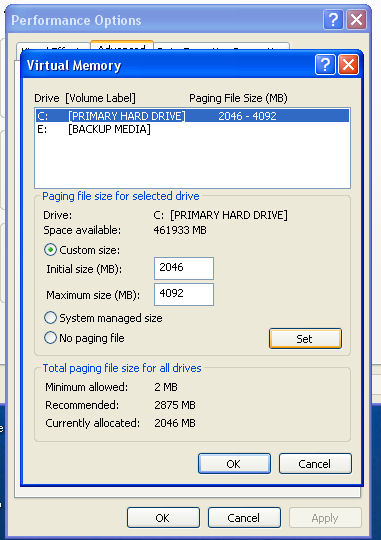Click the 461933 MB space available value
The height and width of the screenshot is (540, 381).
click(x=180, y=230)
